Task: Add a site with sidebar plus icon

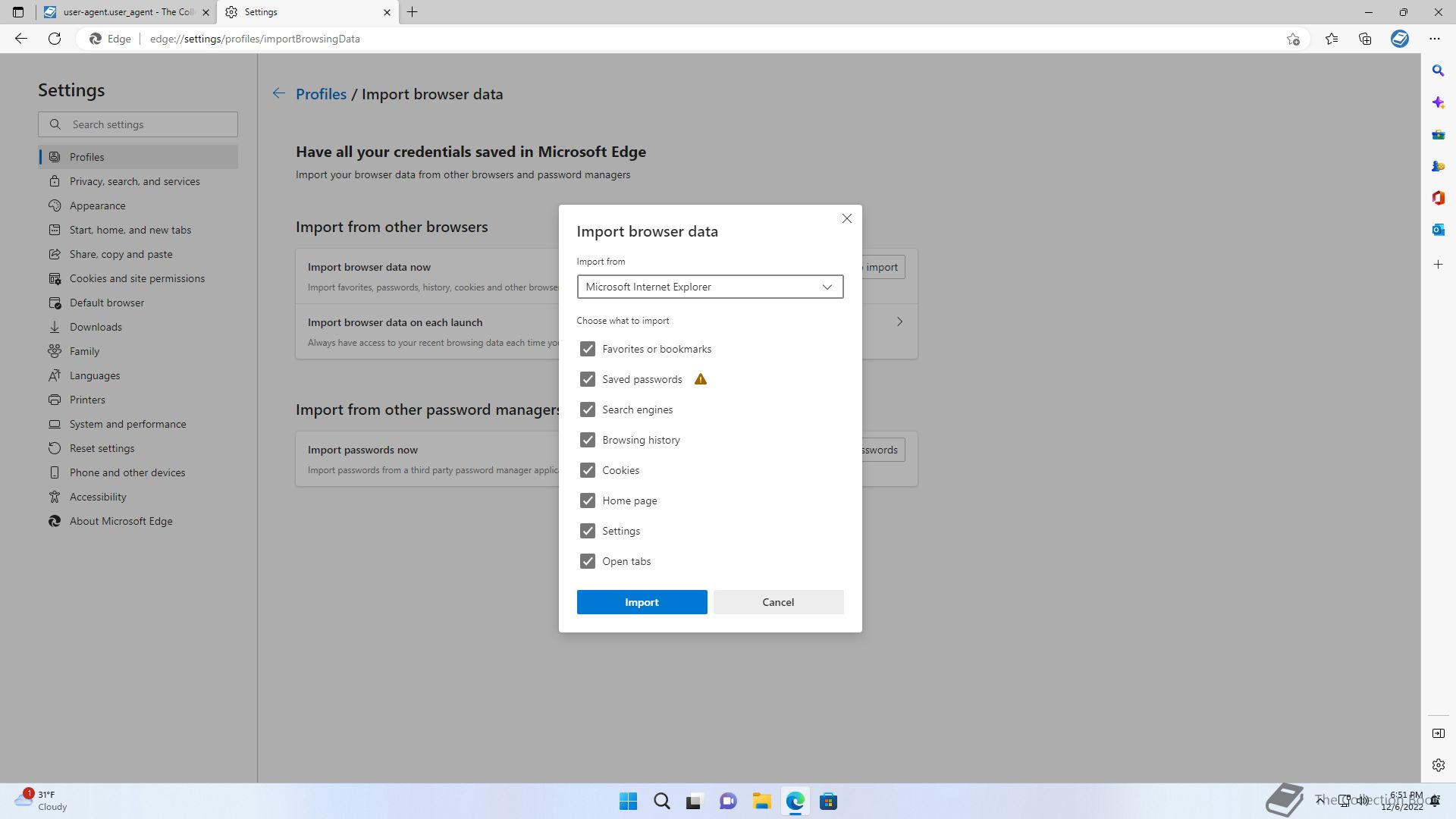Action: coord(1438,265)
